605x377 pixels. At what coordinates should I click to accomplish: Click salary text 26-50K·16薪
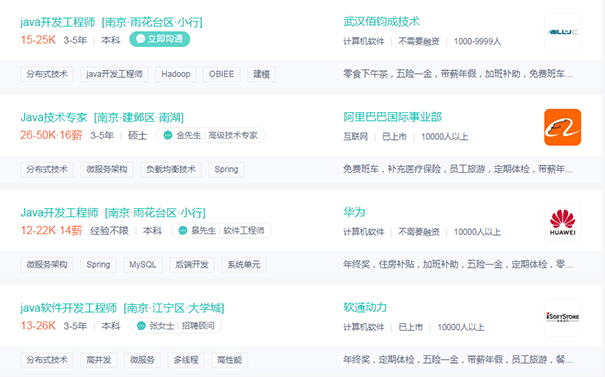coord(51,135)
